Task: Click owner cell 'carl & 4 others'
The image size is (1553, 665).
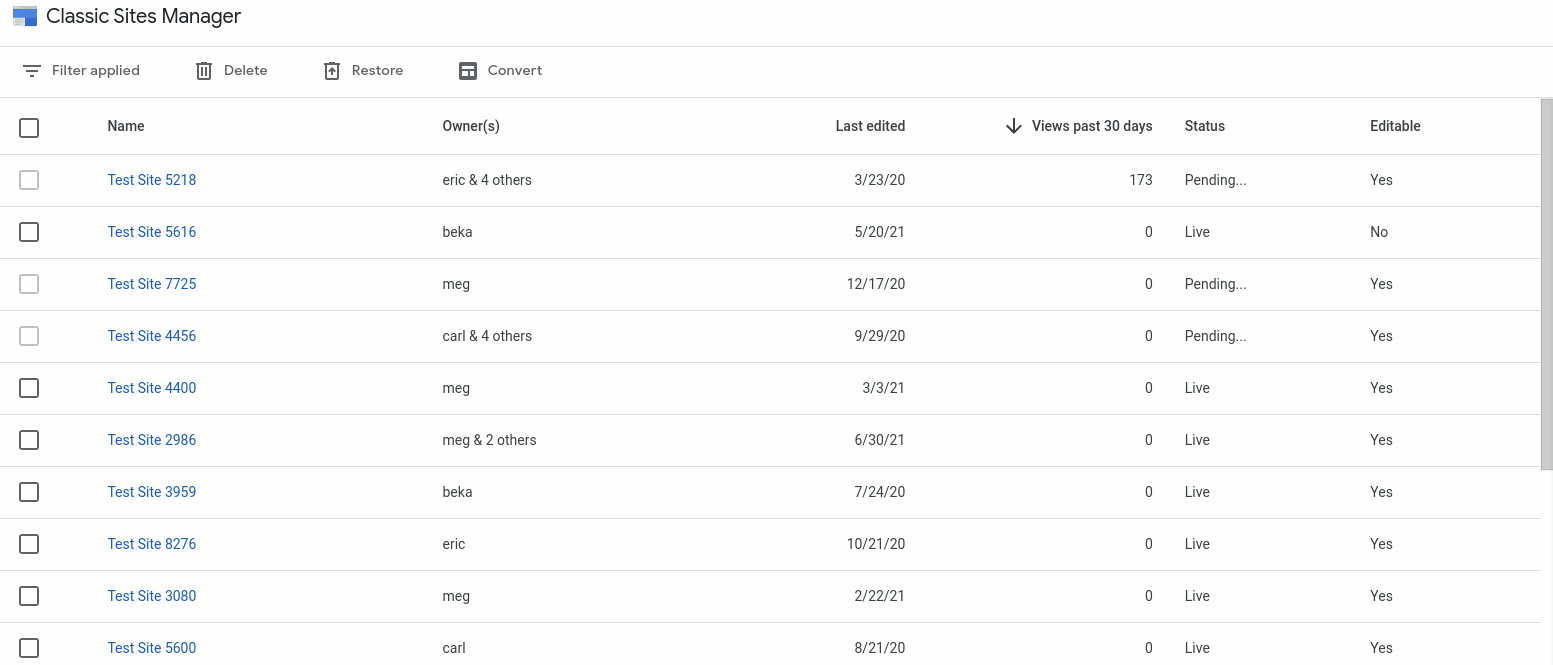Action: (487, 336)
